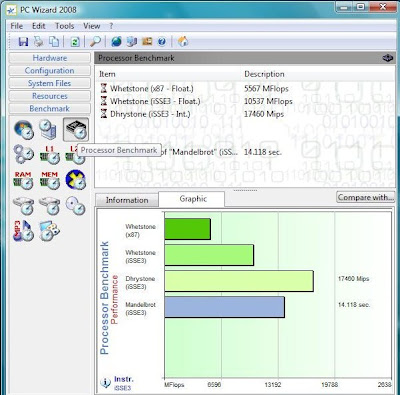This screenshot has width=400, height=395.
Task: Select the Mandelbrot row showing 14.118 sec.
Action: pyautogui.click(x=245, y=152)
